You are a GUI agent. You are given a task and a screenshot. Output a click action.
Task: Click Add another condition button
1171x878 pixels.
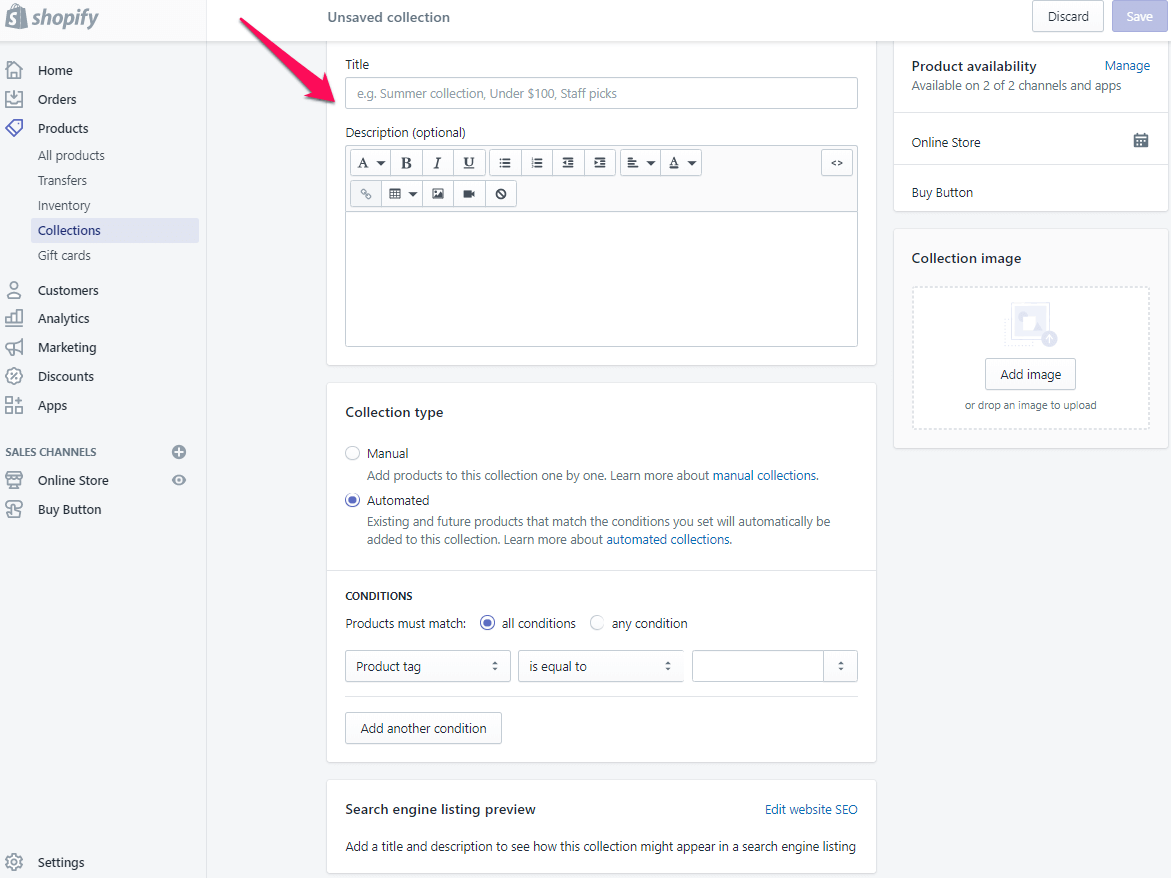coord(423,728)
